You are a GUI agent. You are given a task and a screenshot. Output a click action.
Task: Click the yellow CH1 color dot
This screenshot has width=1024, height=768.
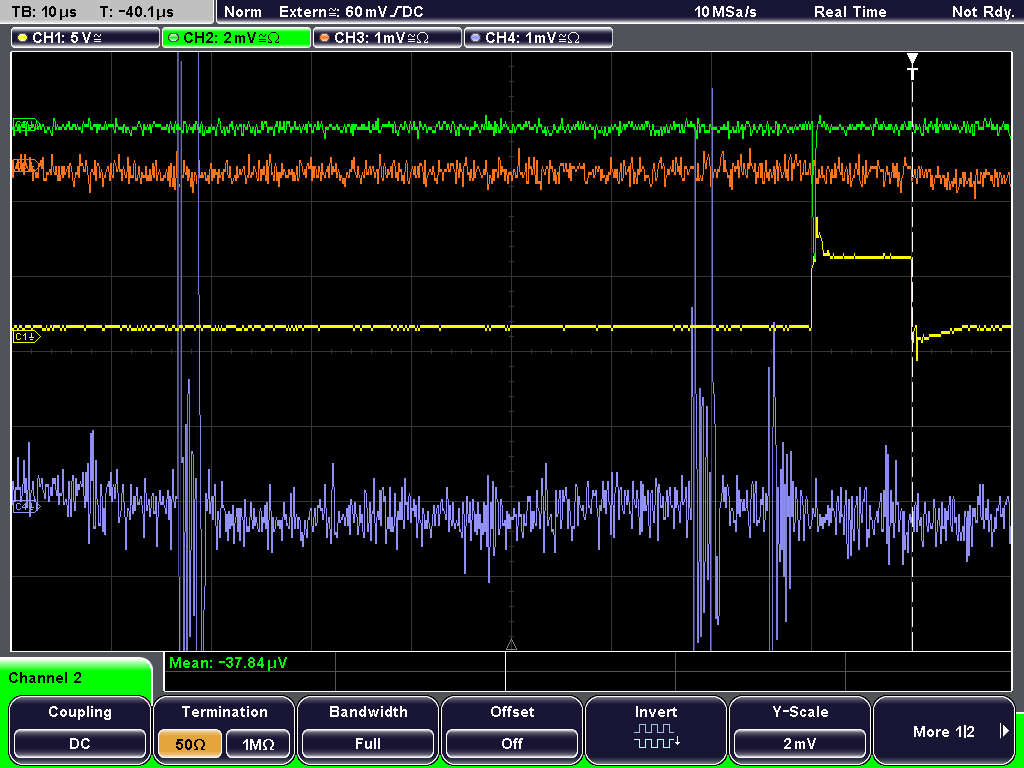coord(23,38)
